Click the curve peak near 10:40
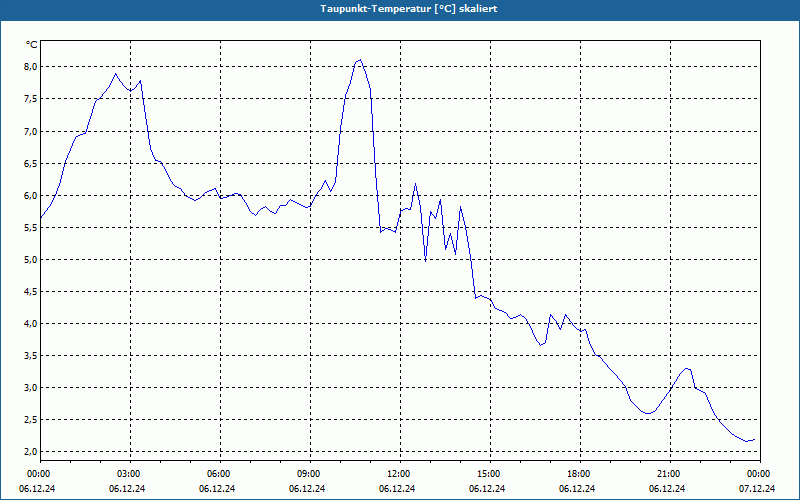This screenshot has width=800, height=500. (360, 60)
